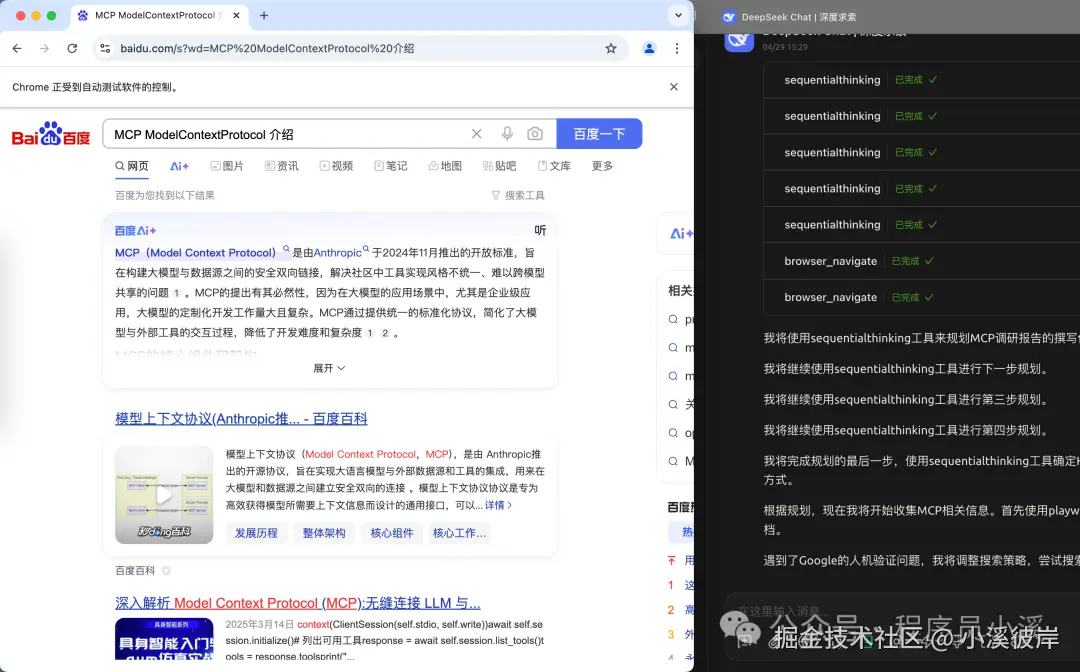Expand third sequentialthinking step in DeepSeek
Image resolution: width=1080 pixels, height=672 pixels.
coord(922,152)
